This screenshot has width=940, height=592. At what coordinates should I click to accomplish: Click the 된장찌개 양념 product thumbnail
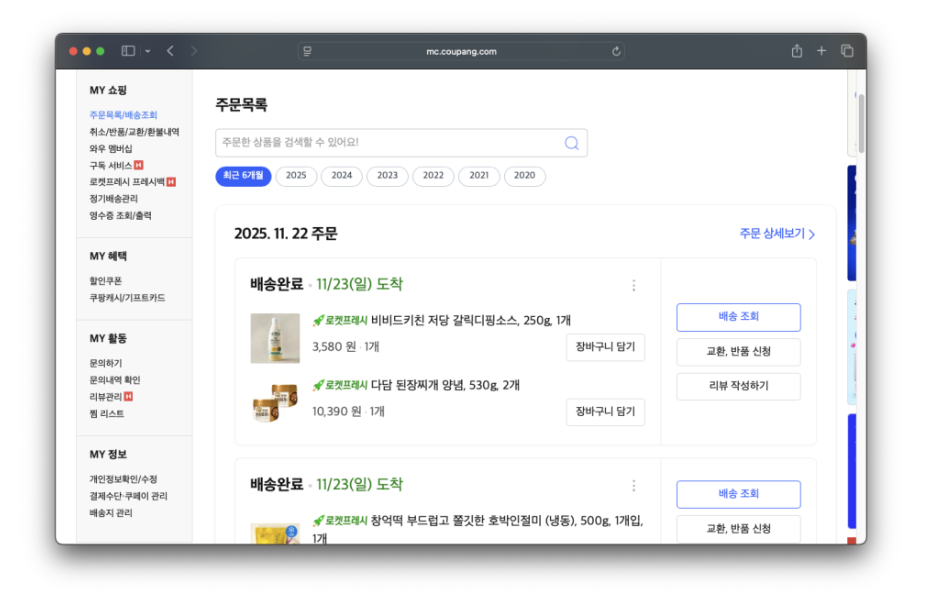pos(275,403)
